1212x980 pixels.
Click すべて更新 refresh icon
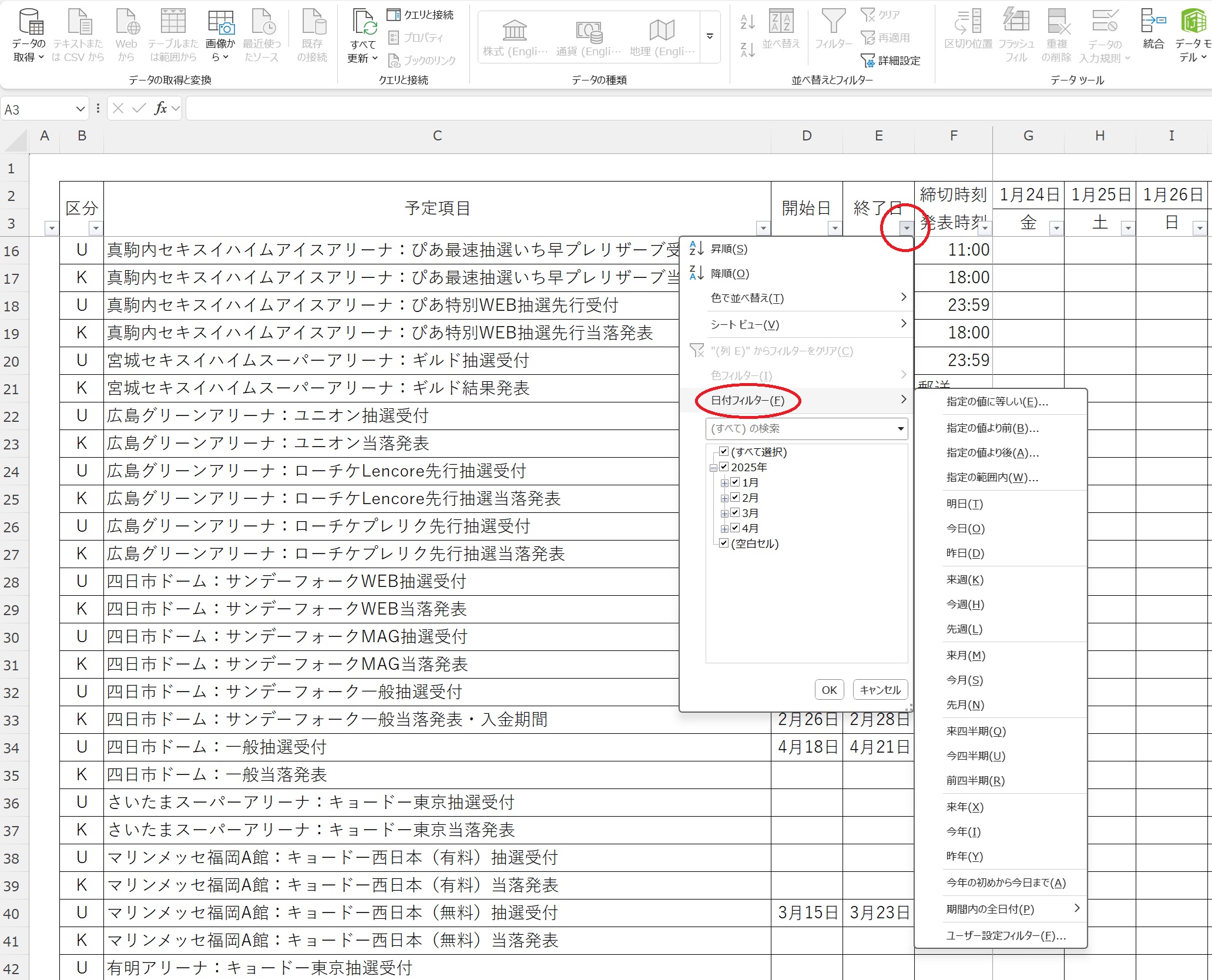[363, 35]
